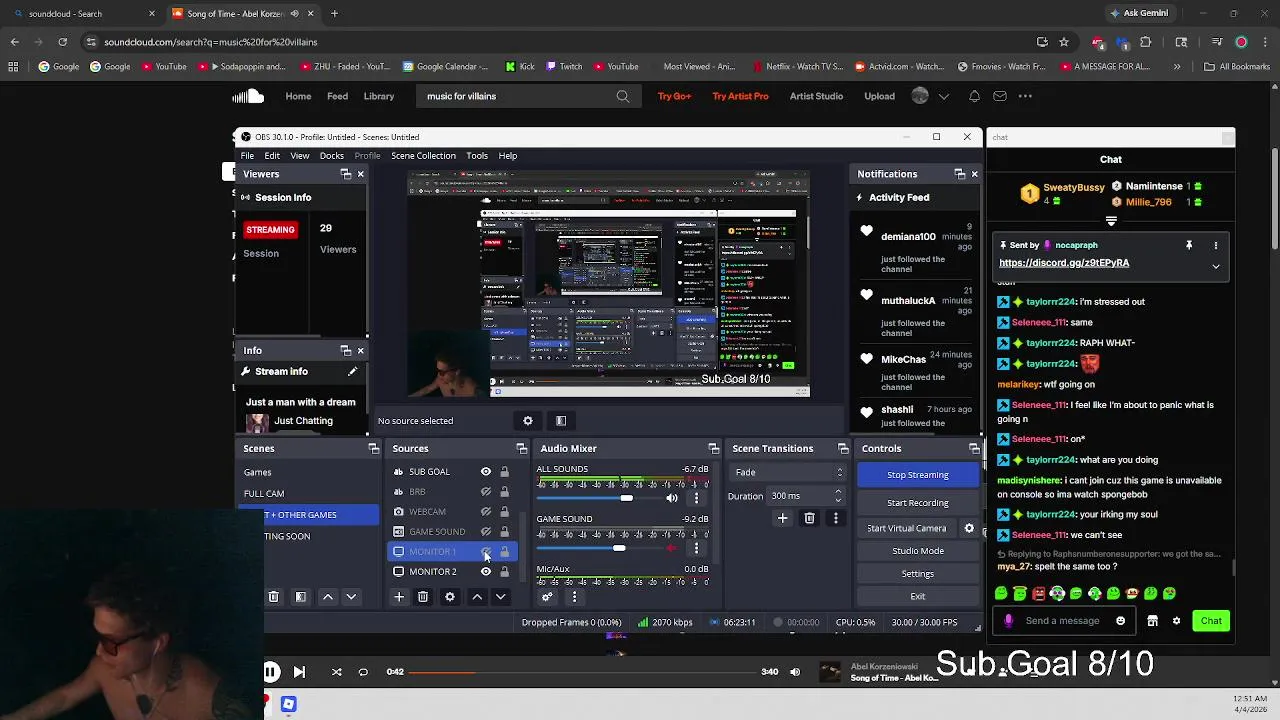Open advanced audio properties gears icon
Viewport: 1280px width, 720px height.
click(547, 597)
